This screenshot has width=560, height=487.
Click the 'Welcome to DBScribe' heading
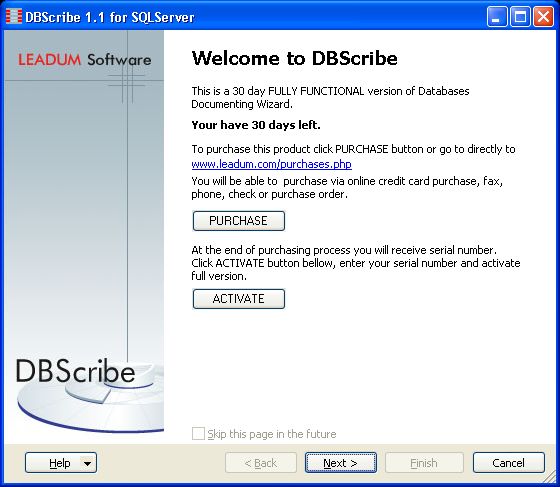tap(295, 58)
